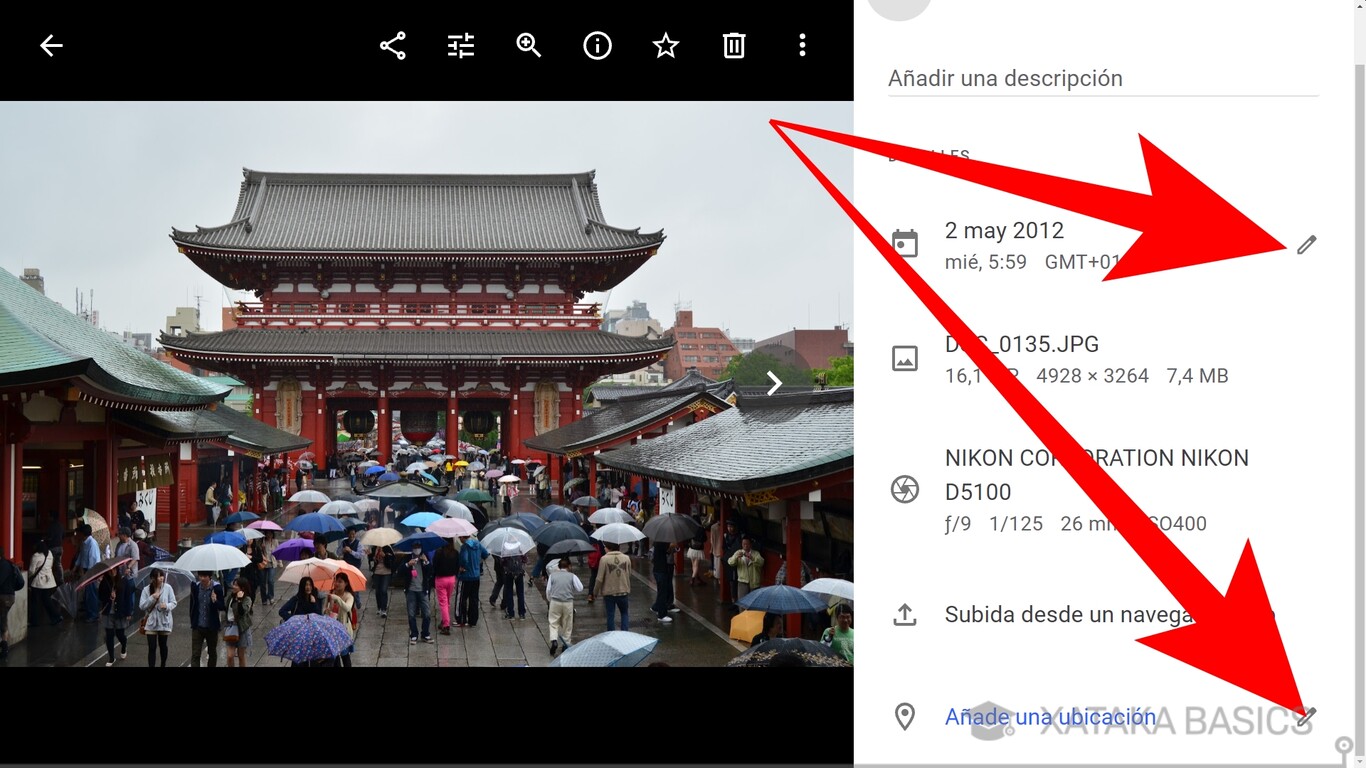This screenshot has height=768, width=1366.
Task: Select the DSC_0135.JPG filename text
Action: [x=1022, y=343]
